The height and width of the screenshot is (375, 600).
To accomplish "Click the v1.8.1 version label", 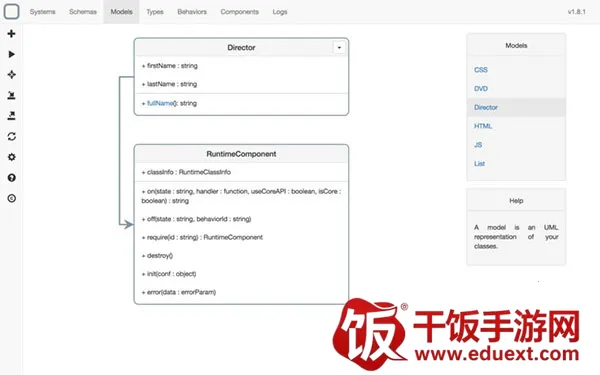I will point(577,12).
